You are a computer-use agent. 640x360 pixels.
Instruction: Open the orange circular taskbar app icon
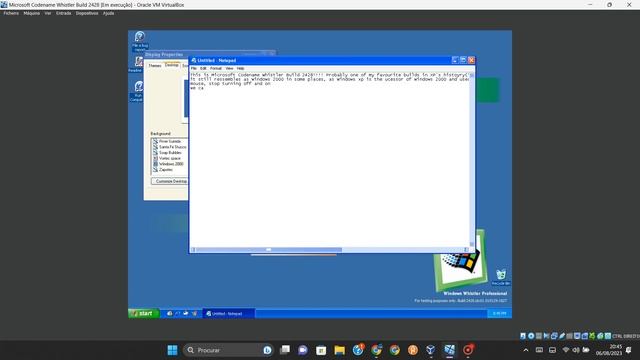point(413,350)
